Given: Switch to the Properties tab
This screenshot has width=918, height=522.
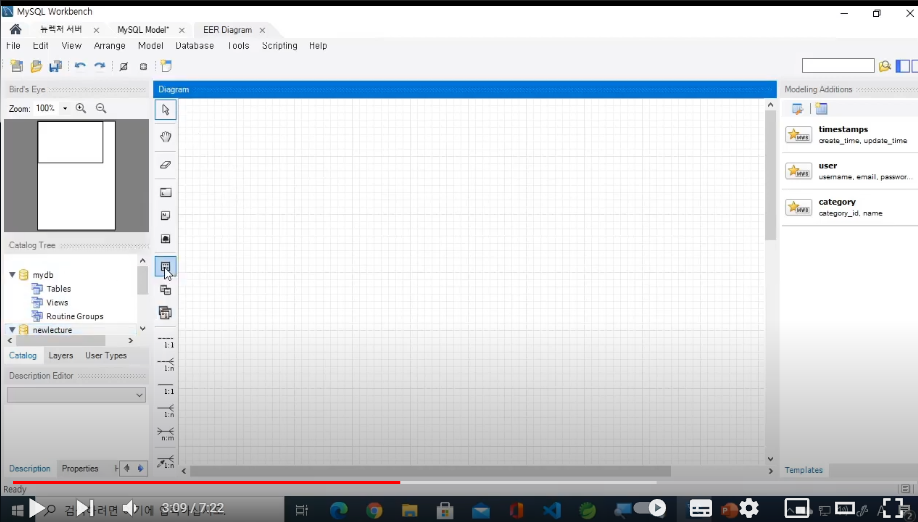Looking at the screenshot, I should click(x=80, y=468).
